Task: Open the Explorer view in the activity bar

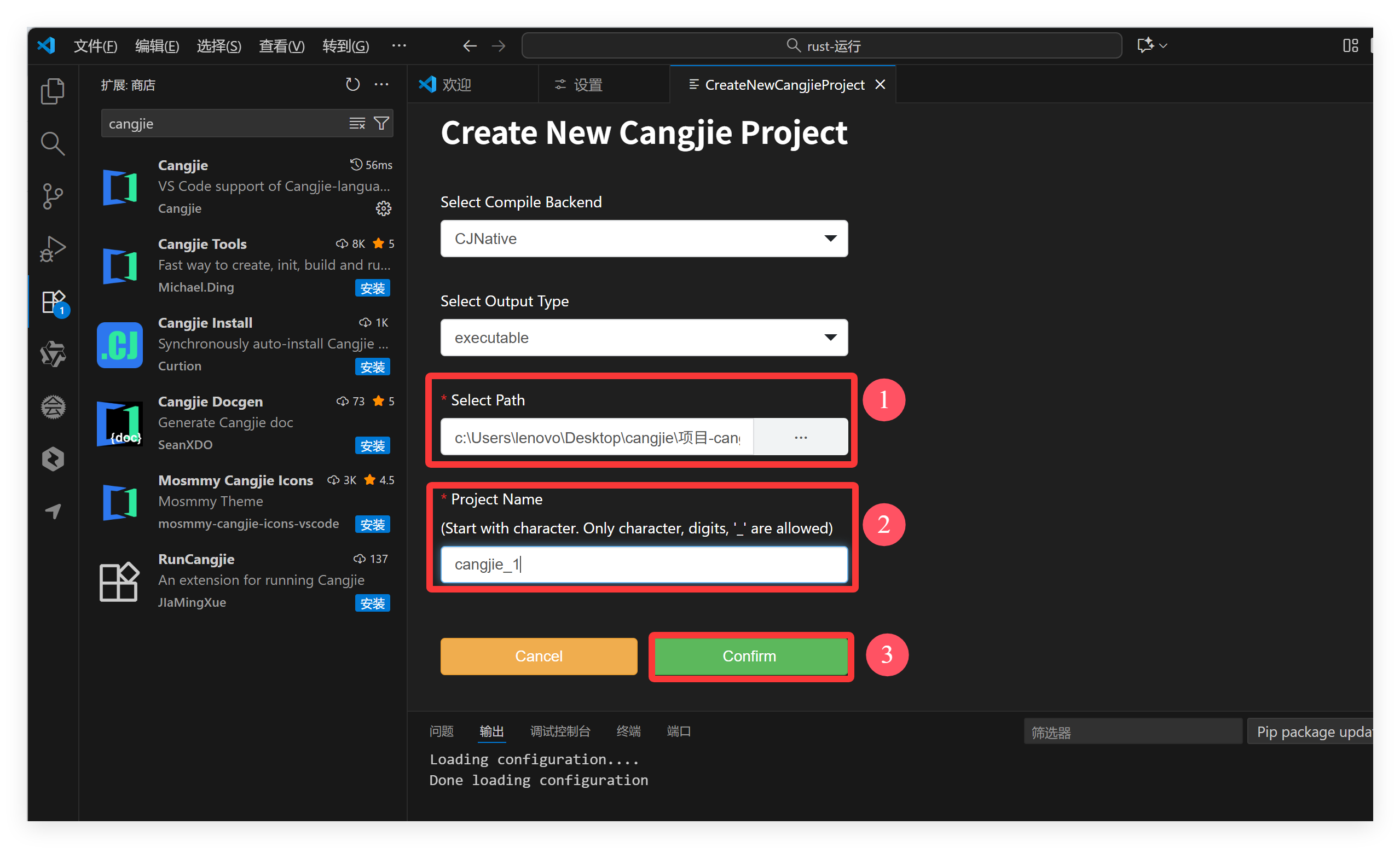Action: (x=53, y=91)
